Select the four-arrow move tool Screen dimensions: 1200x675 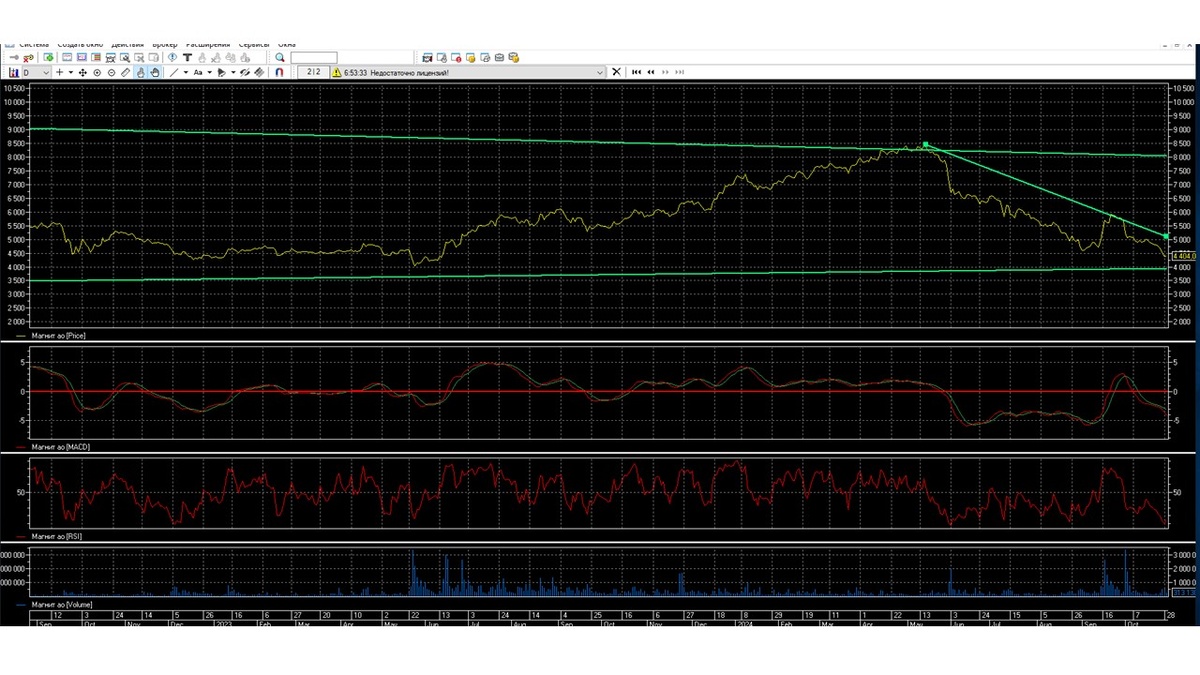tap(82, 72)
